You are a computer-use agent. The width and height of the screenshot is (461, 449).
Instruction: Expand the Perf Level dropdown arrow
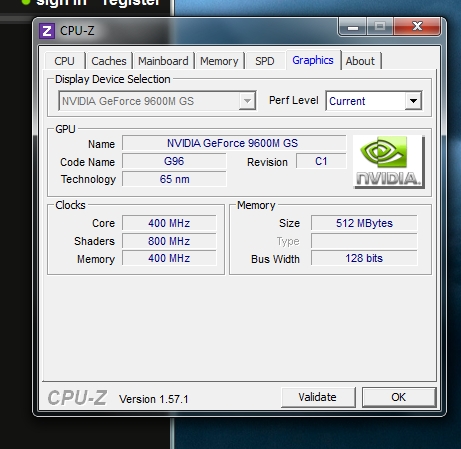413,101
